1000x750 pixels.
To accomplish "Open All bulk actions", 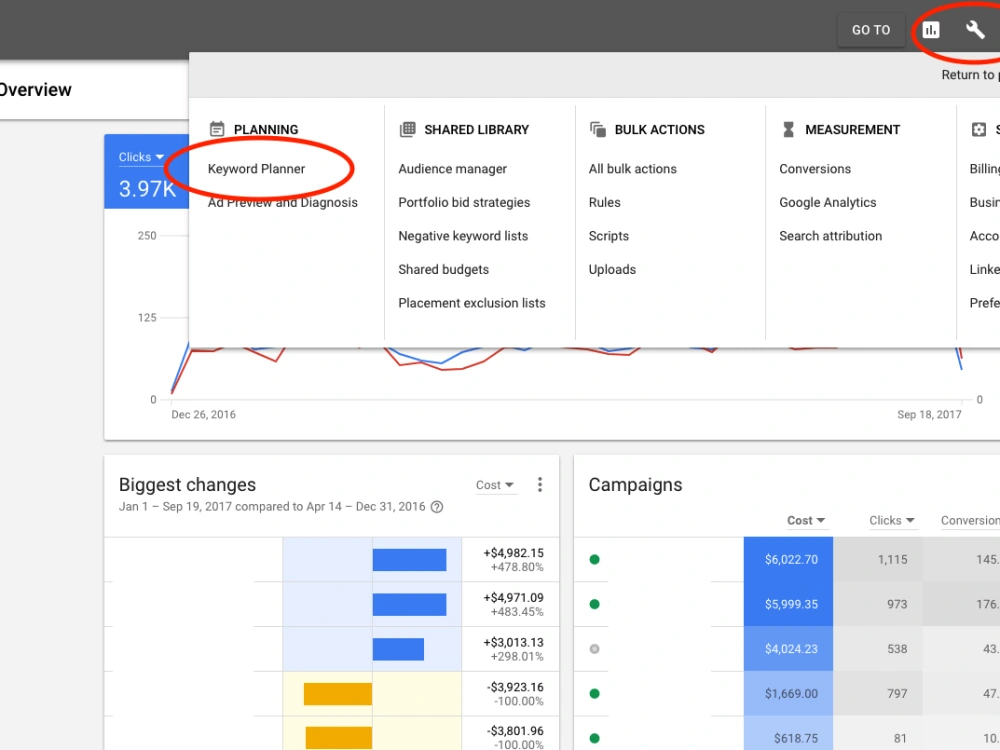I will click(633, 169).
